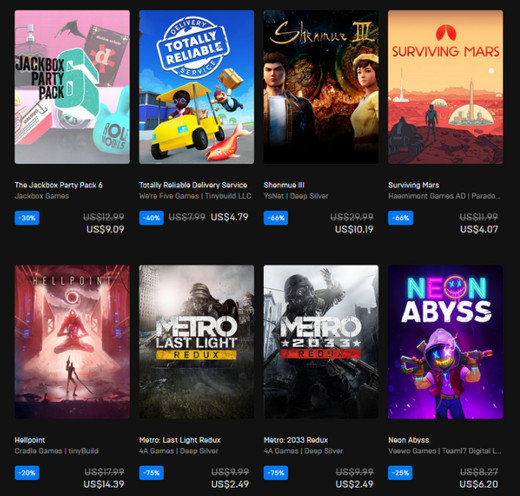Open the Surviving Mars cover art
The width and height of the screenshot is (520, 496).
[x=445, y=87]
